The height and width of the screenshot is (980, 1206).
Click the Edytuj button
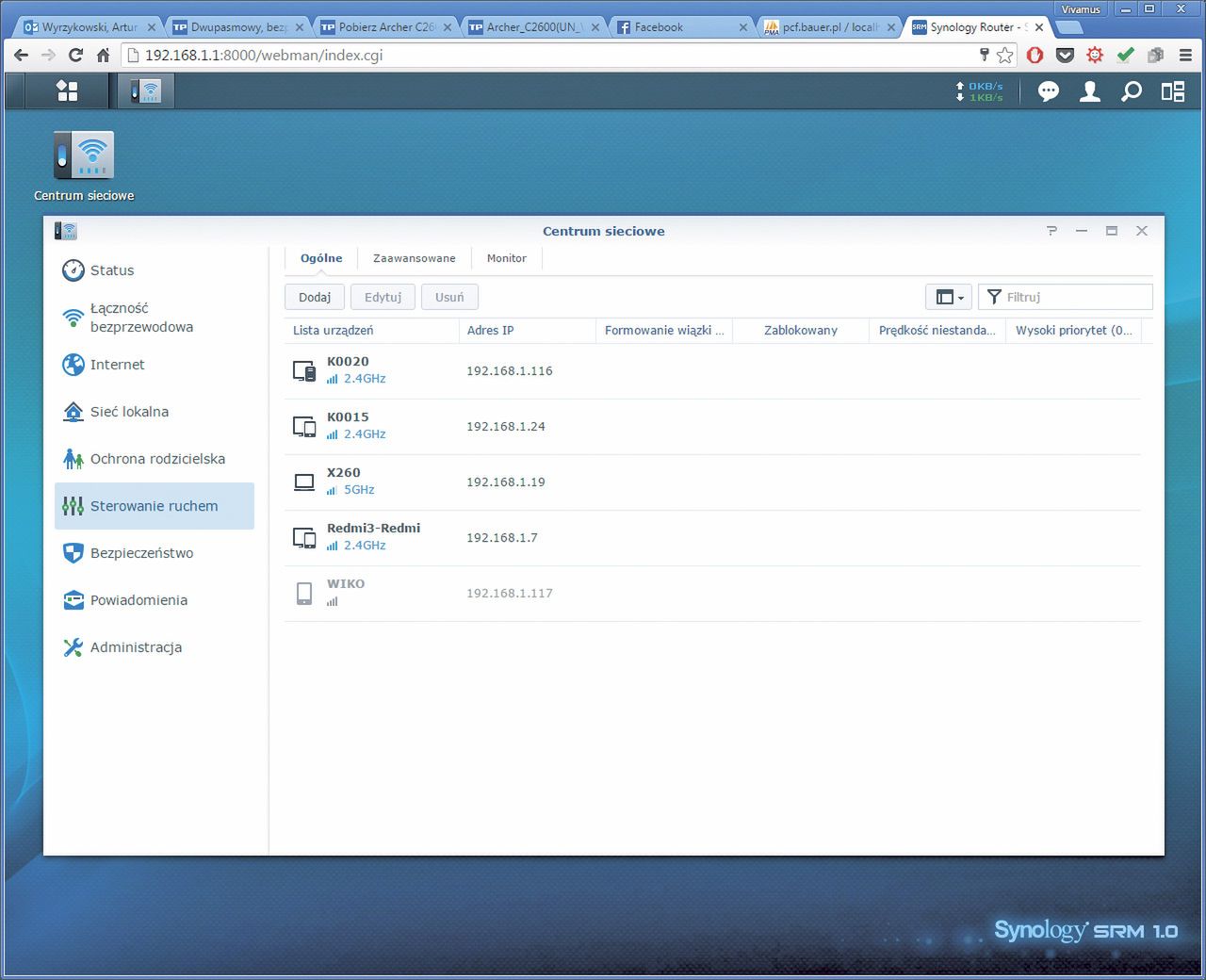coord(383,297)
